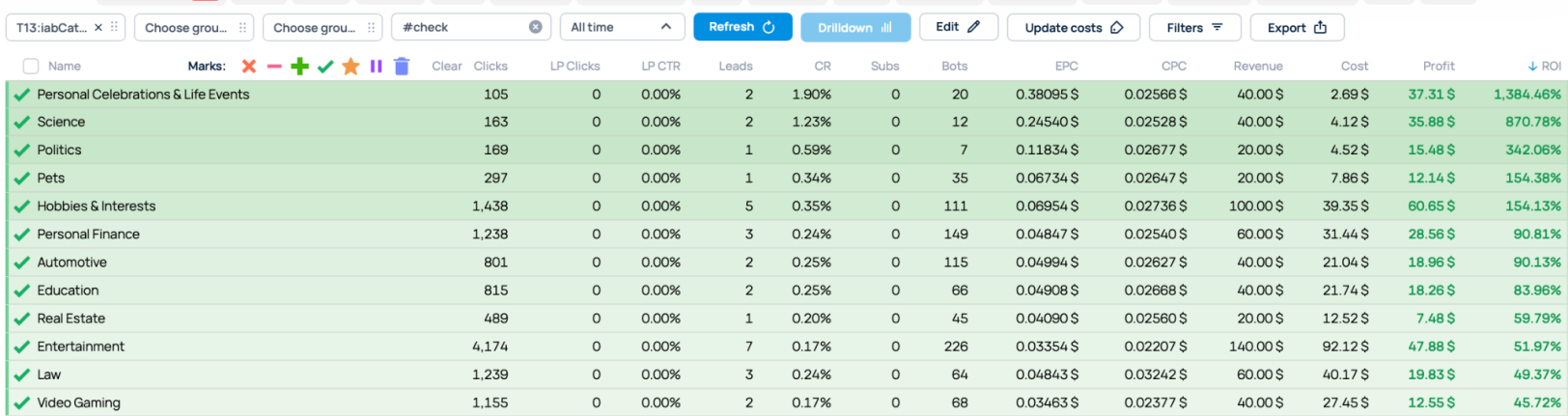Sort by the ROI column header
Viewport: 1568px width, 416px height.
coord(1545,67)
